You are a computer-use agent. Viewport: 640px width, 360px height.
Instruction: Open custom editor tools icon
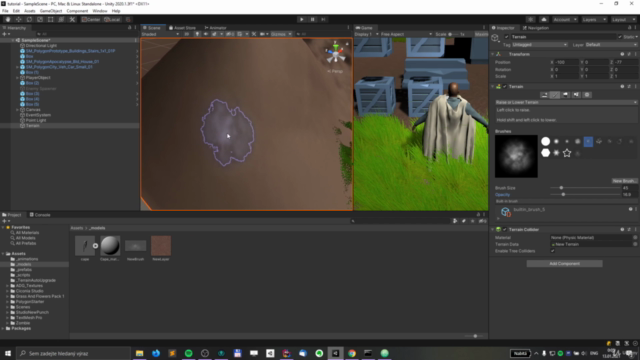72,19
